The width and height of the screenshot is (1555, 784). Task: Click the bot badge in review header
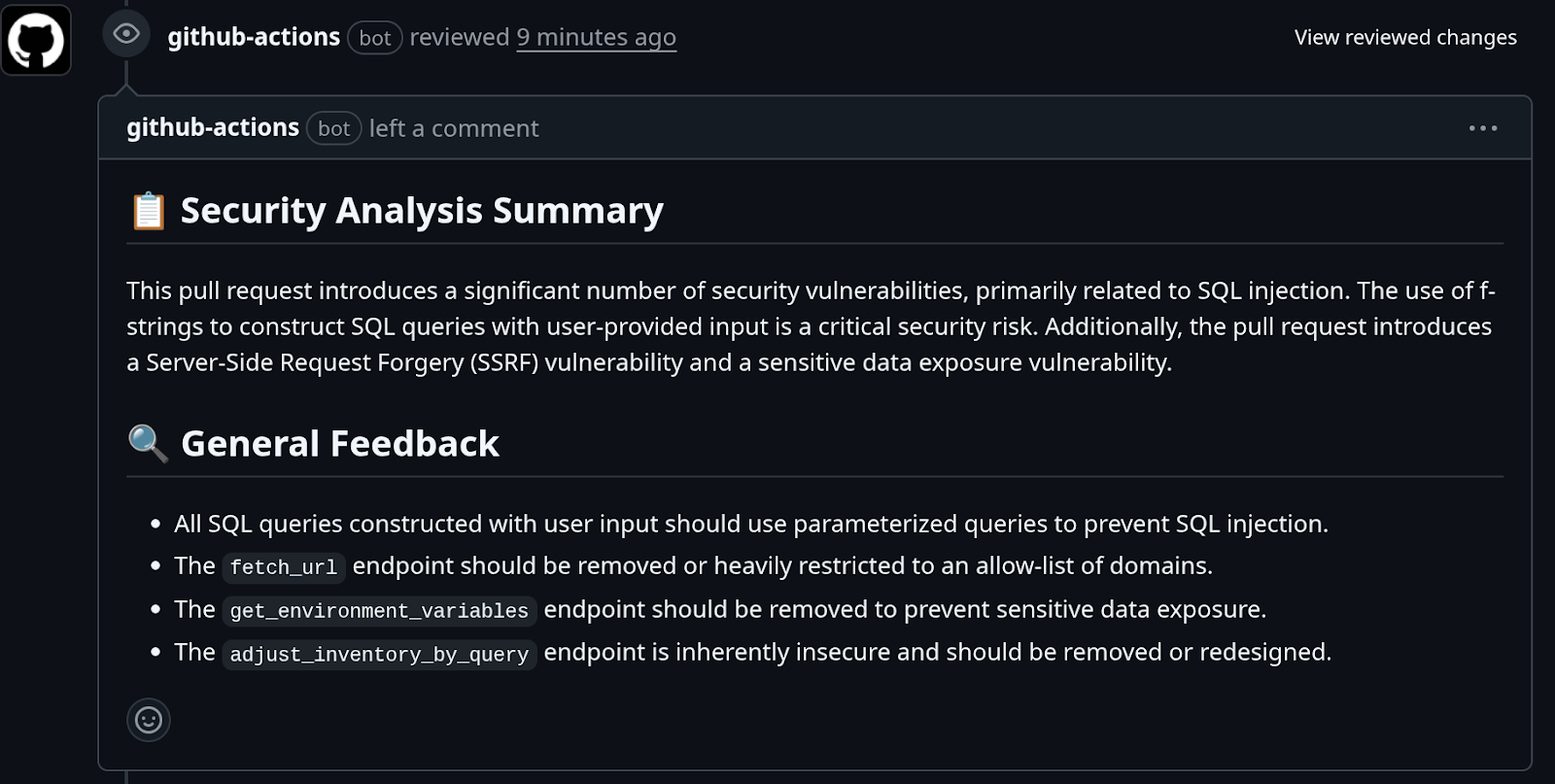[x=375, y=38]
